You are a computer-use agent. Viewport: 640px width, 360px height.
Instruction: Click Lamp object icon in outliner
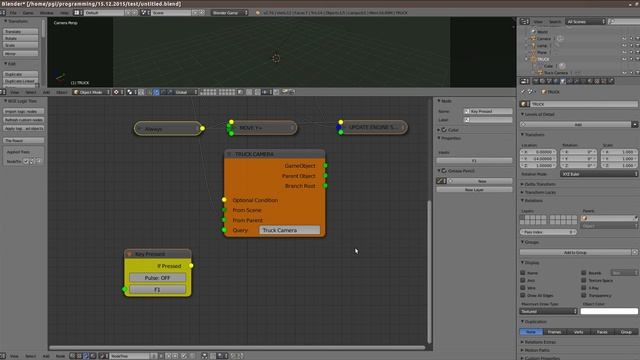click(533, 45)
